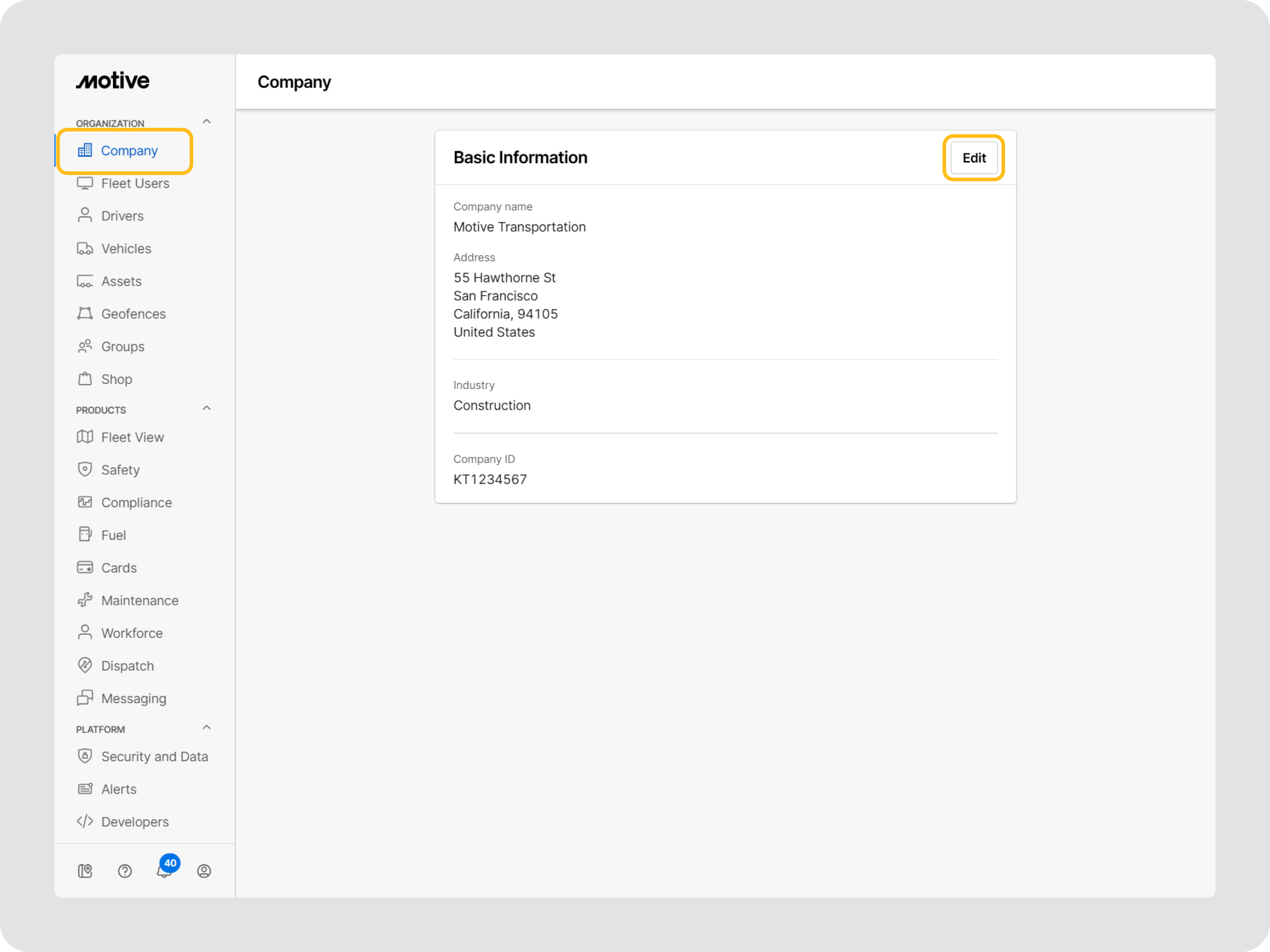The image size is (1270, 952).
Task: Collapse the Organization section
Action: [x=207, y=121]
